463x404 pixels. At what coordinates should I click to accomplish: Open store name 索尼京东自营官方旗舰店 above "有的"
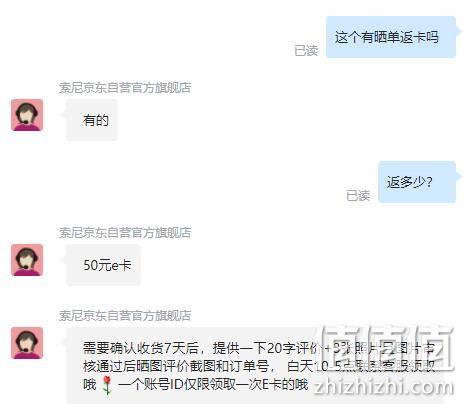pyautogui.click(x=125, y=88)
